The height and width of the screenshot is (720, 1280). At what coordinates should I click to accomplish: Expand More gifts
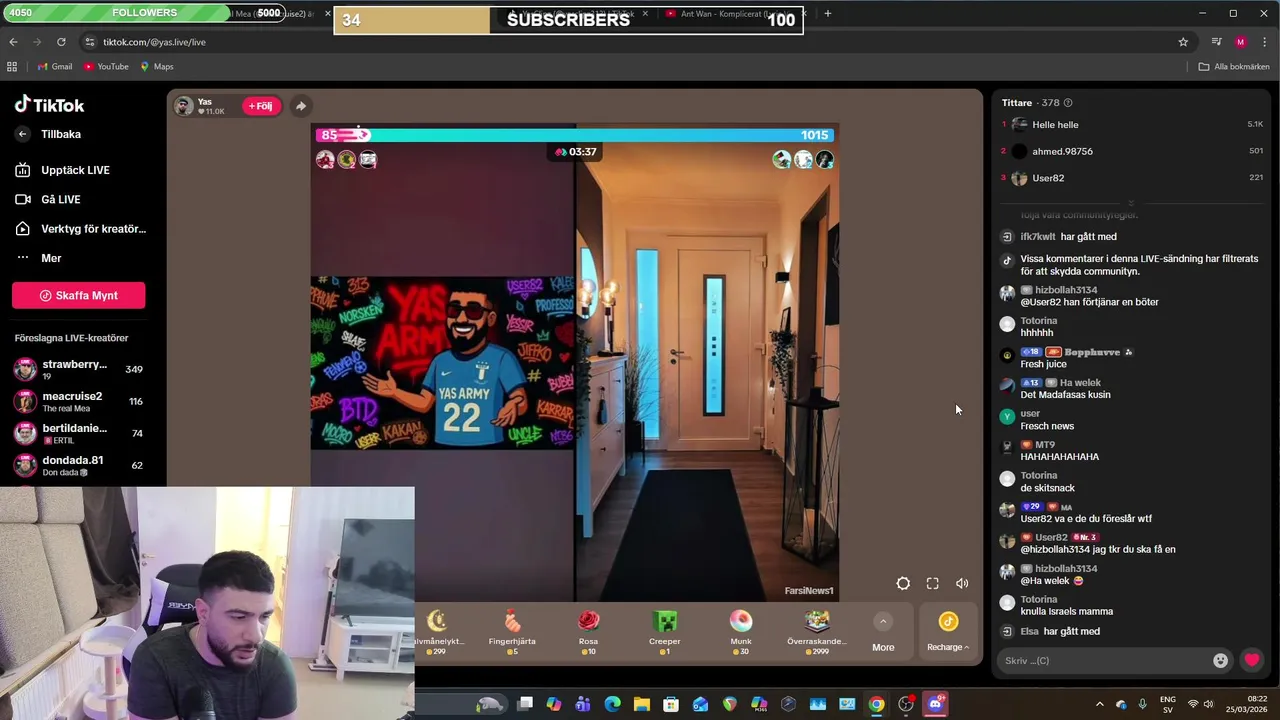(x=883, y=633)
